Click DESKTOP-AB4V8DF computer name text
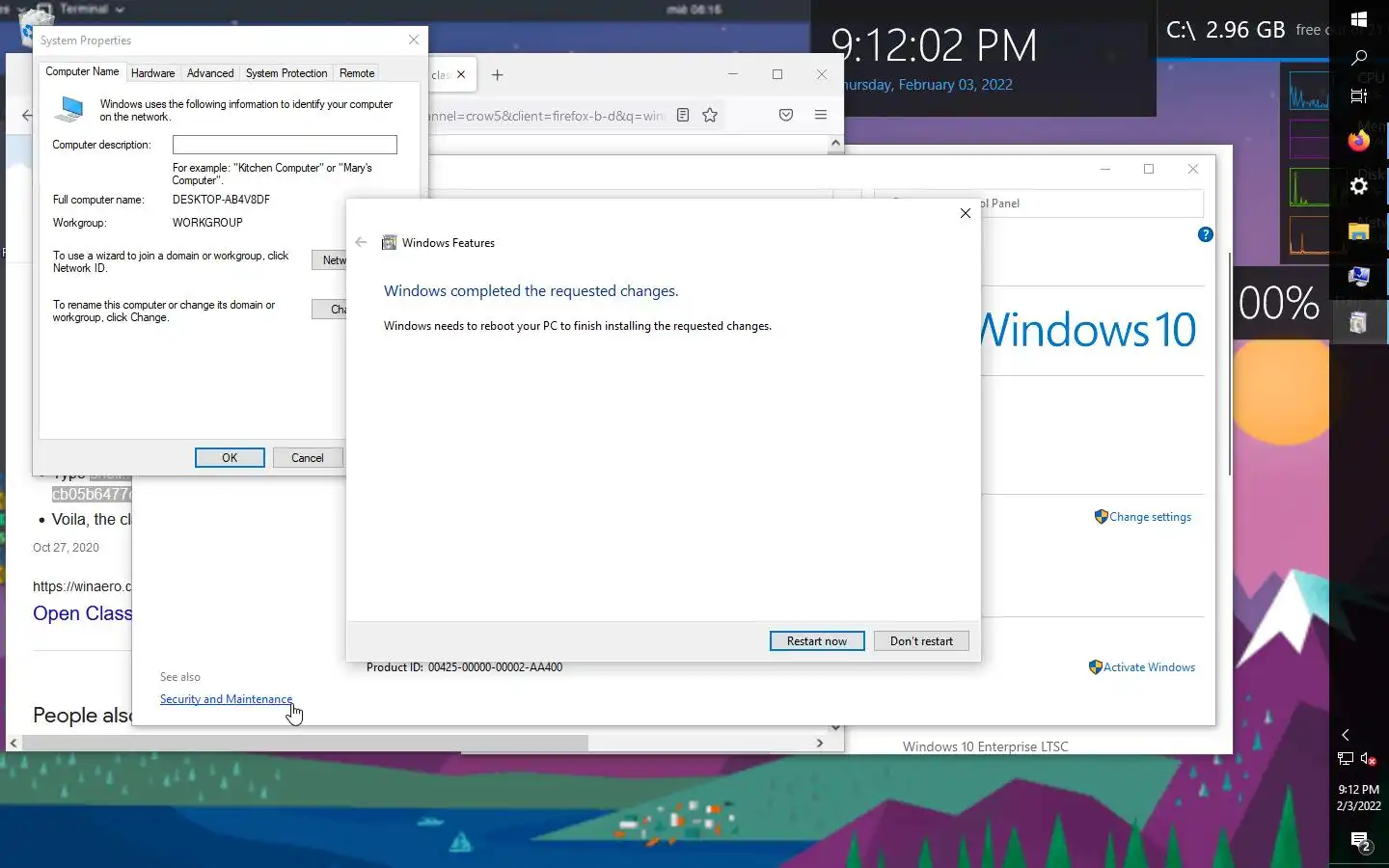Image resolution: width=1389 pixels, height=868 pixels. coord(221,200)
